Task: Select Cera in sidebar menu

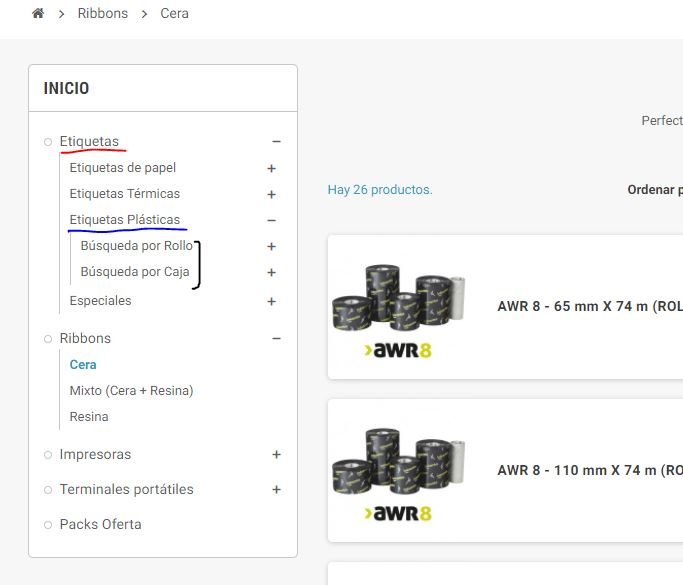Action: 83,365
